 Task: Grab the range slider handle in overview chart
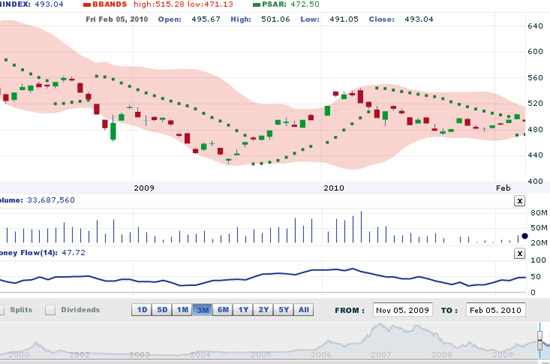(x=540, y=341)
